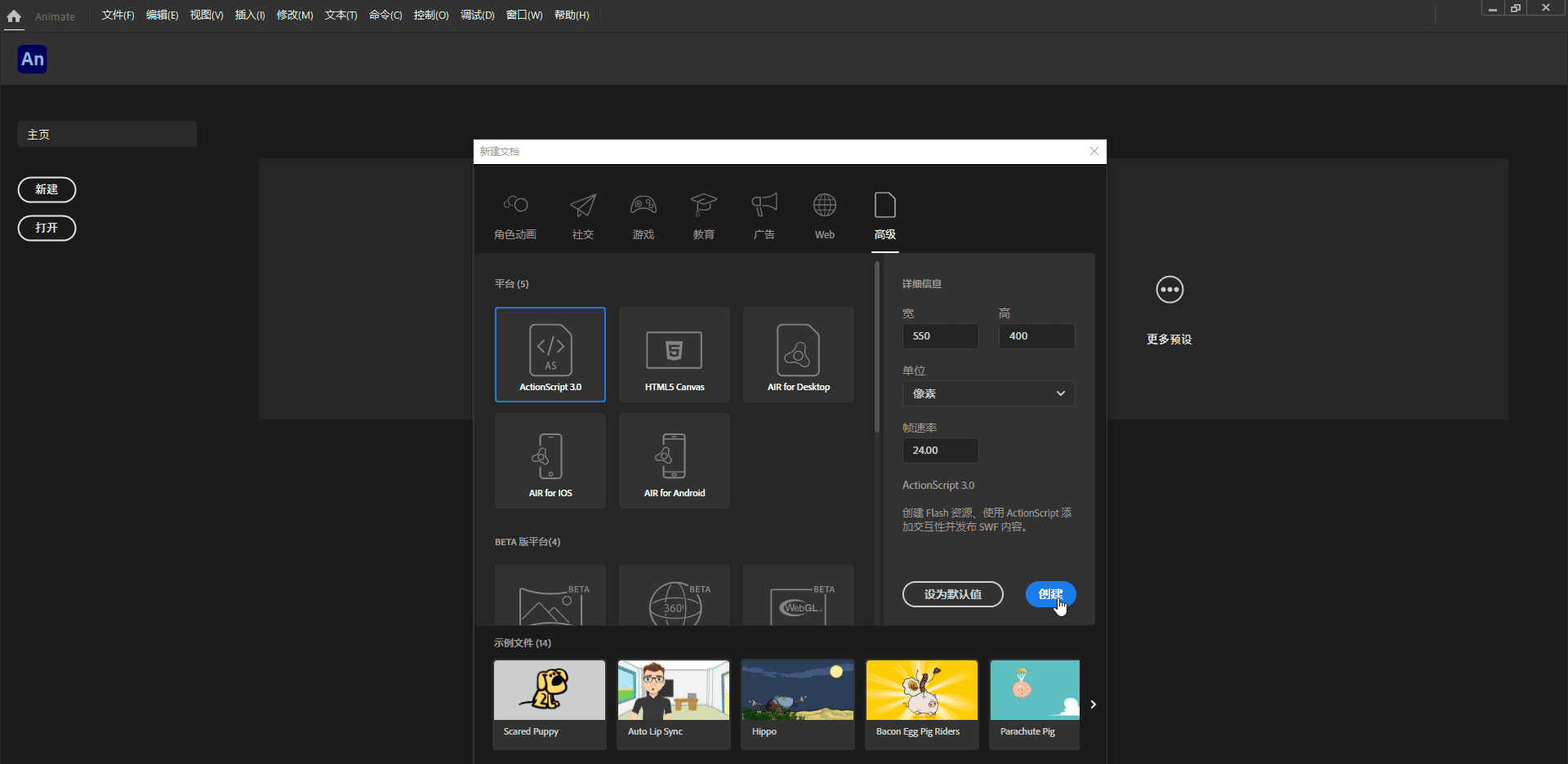1568x764 pixels.
Task: Open the 文本(T) menu
Action: [341, 16]
